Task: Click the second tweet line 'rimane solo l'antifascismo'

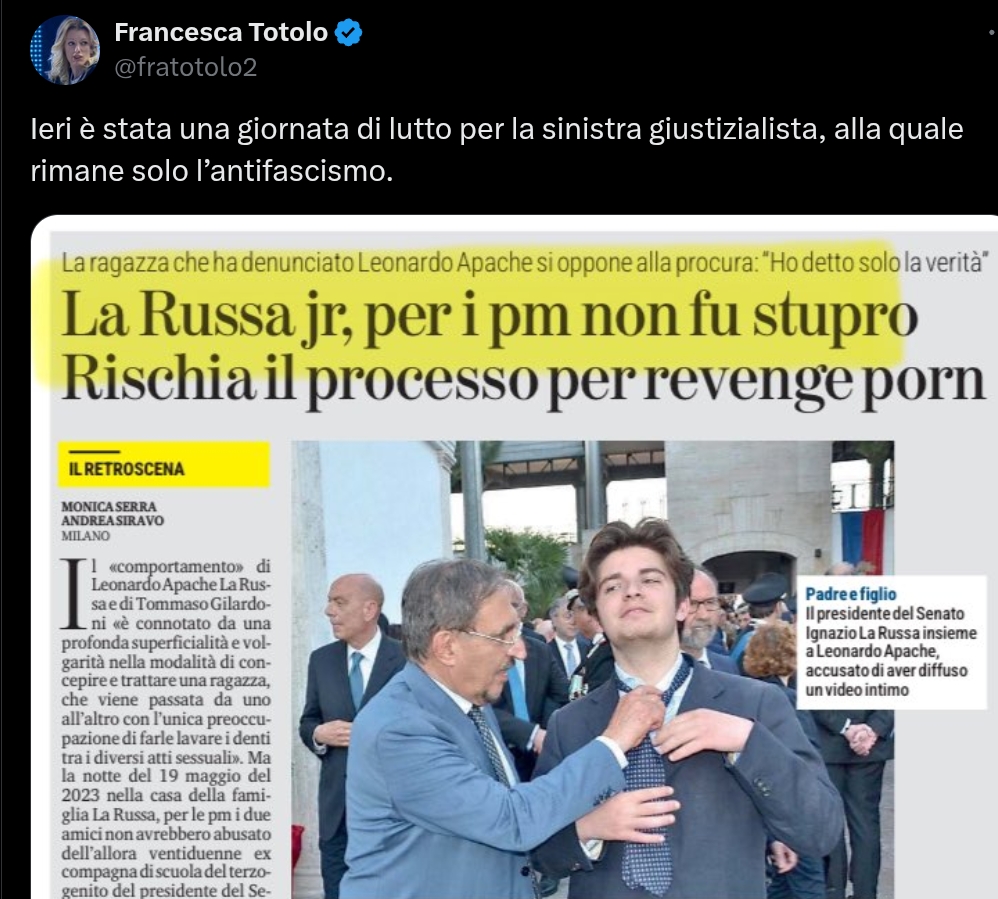Action: 211,171
